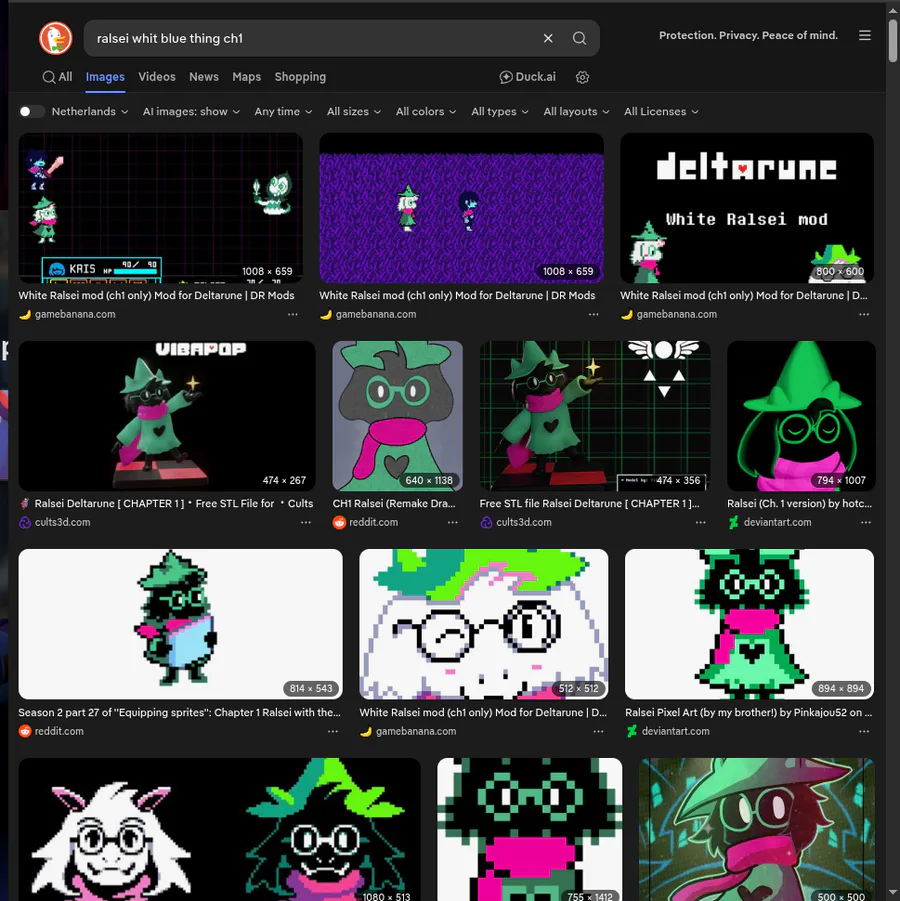Open the 1080 × 513 two-face Ralsei thumbnail
Viewport: 900px width, 901px height.
220,829
